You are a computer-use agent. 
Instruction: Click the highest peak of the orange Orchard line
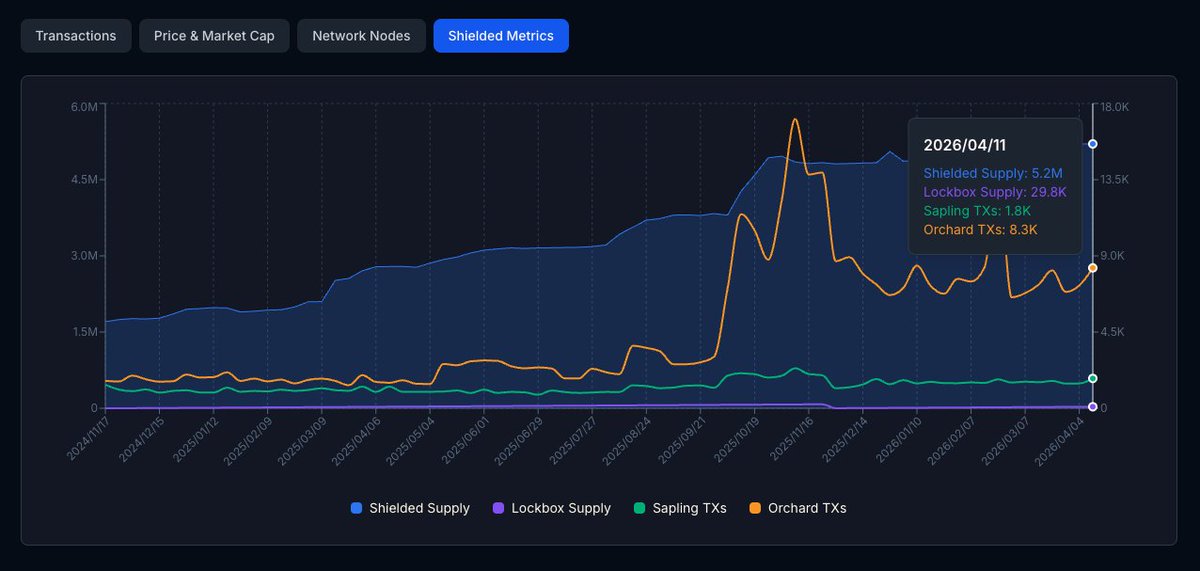tap(795, 120)
